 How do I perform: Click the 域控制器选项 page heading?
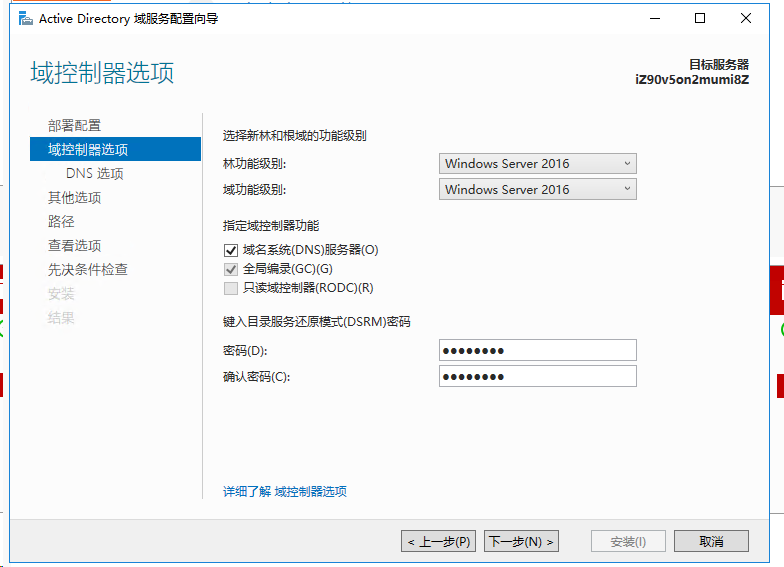pyautogui.click(x=102, y=73)
